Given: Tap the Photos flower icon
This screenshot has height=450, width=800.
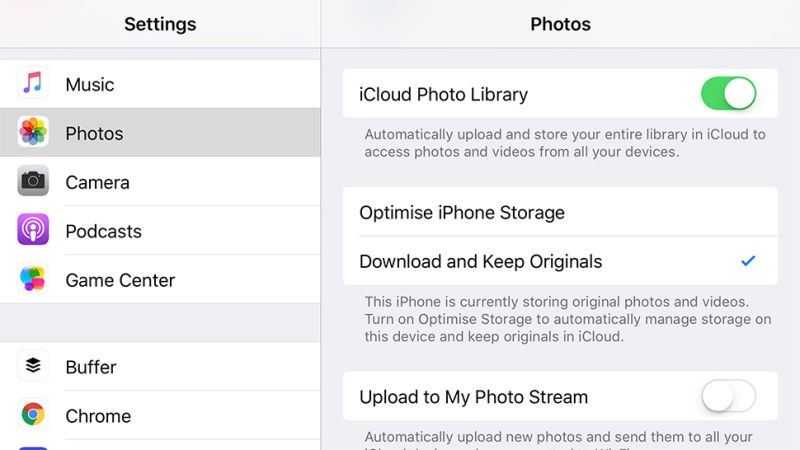Looking at the screenshot, I should pyautogui.click(x=33, y=132).
